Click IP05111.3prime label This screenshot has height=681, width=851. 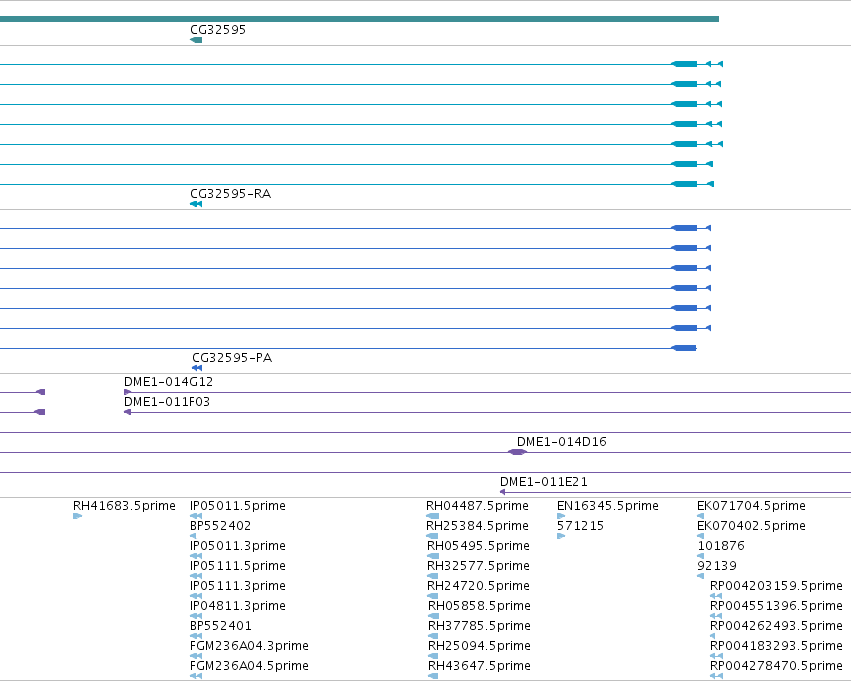pos(238,586)
